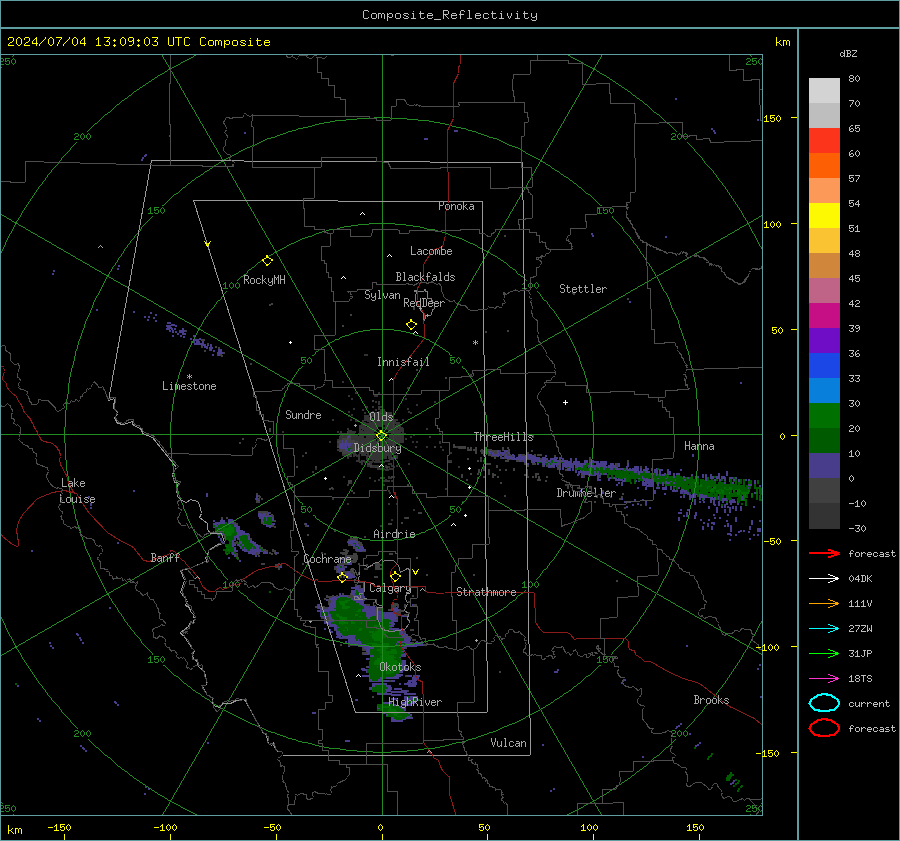Click the Cochrane label

[x=327, y=559]
